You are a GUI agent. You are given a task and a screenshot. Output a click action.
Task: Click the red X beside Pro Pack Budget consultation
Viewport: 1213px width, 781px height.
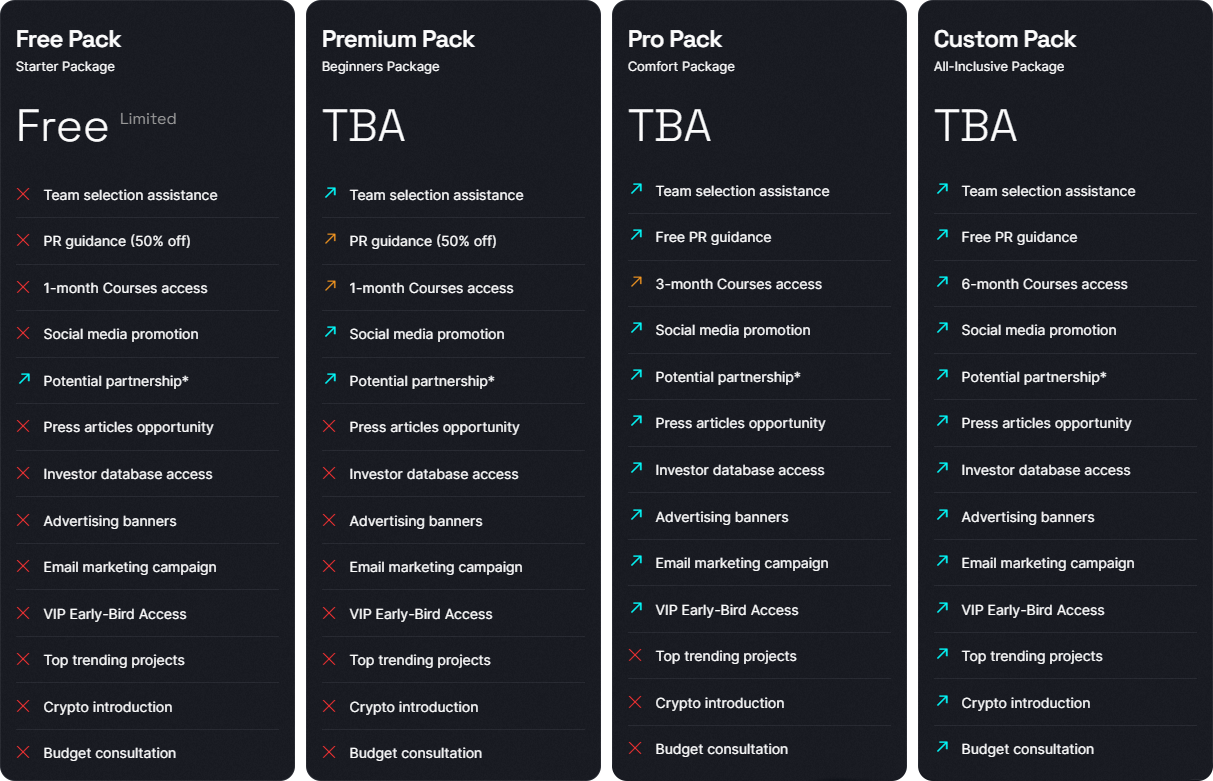coord(635,749)
